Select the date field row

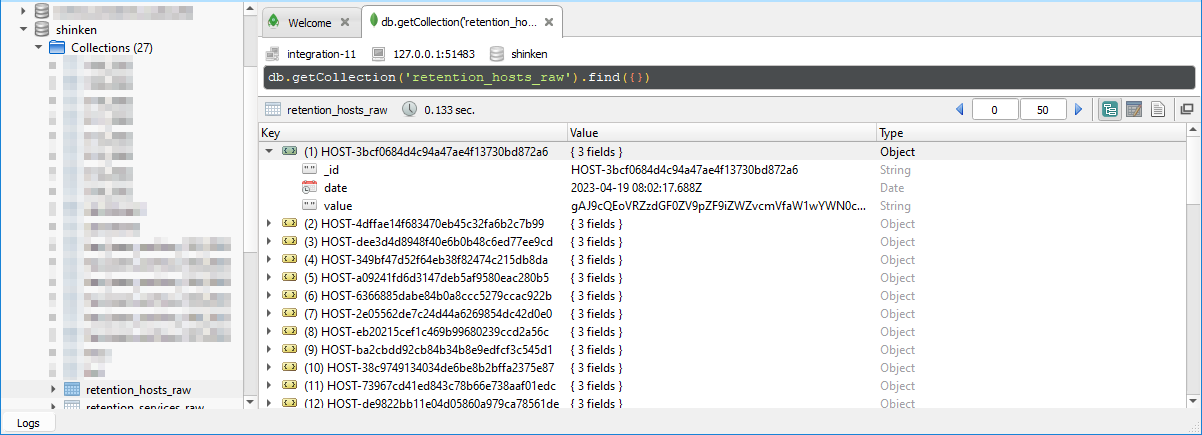coord(335,188)
